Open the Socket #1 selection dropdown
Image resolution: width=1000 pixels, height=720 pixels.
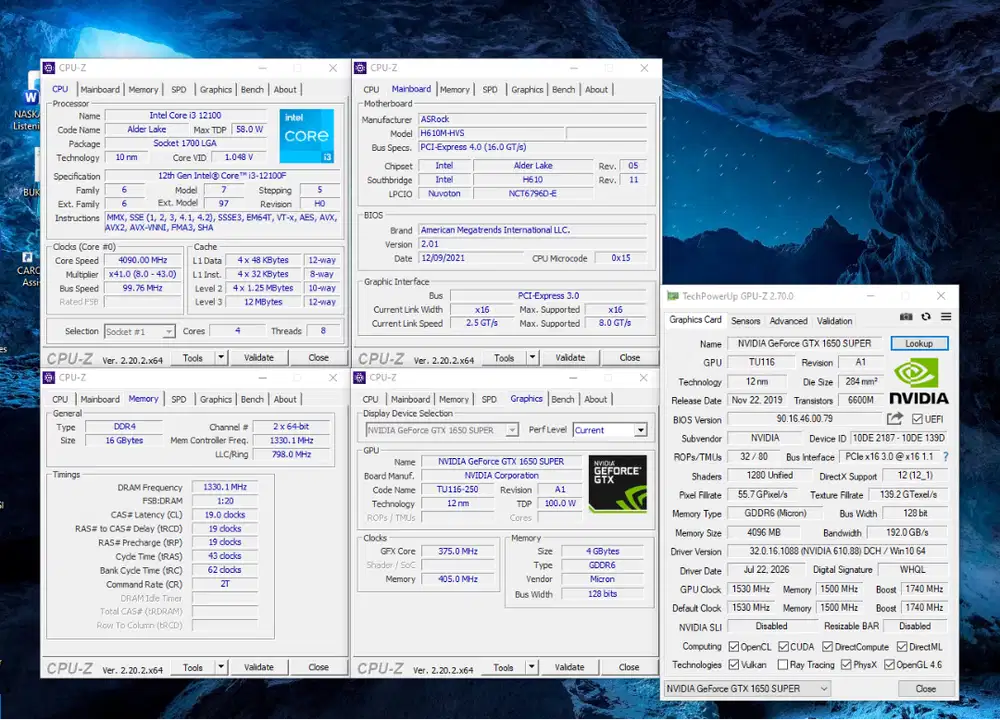point(139,332)
